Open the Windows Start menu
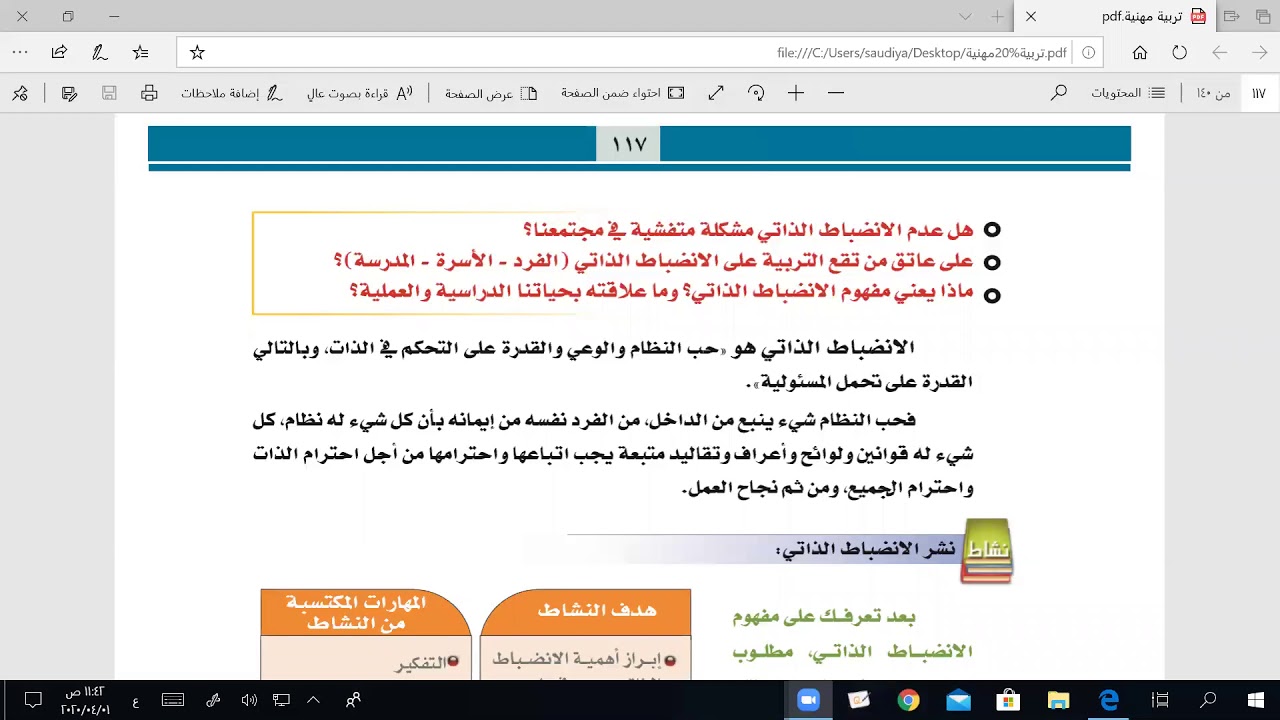1280x720 pixels. pos(1256,700)
